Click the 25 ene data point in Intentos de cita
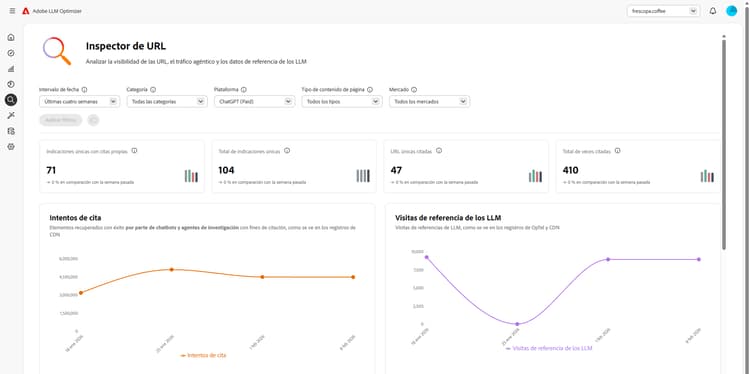The image size is (750, 374). pyautogui.click(x=171, y=270)
